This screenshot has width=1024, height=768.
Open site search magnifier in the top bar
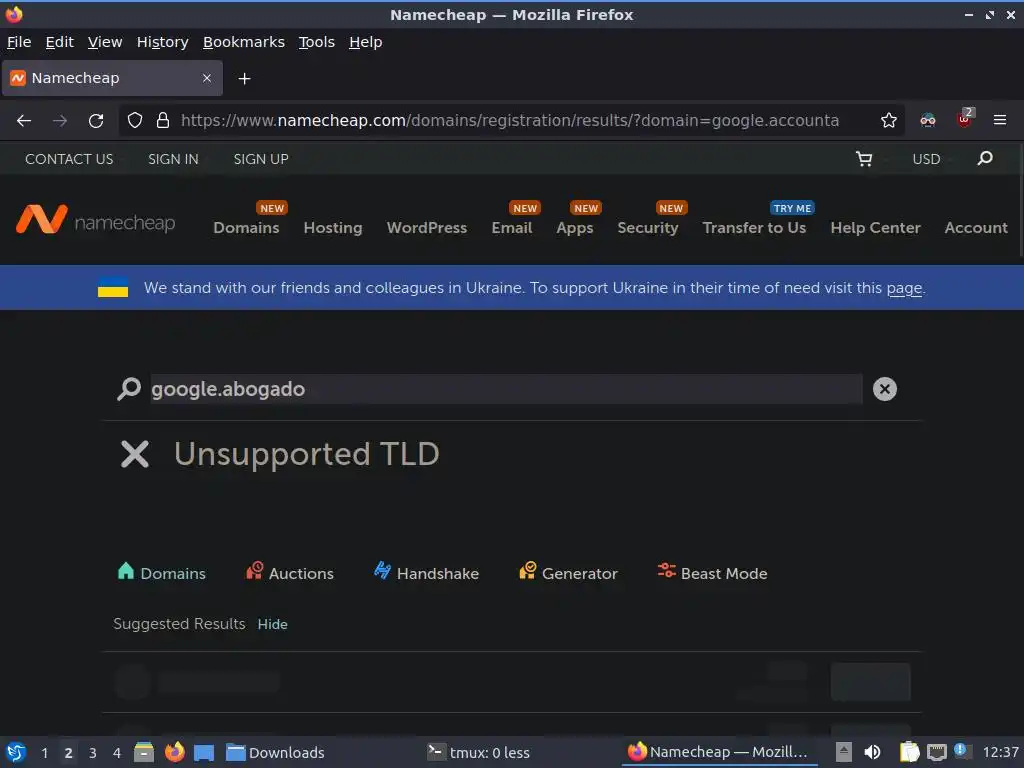tap(985, 158)
